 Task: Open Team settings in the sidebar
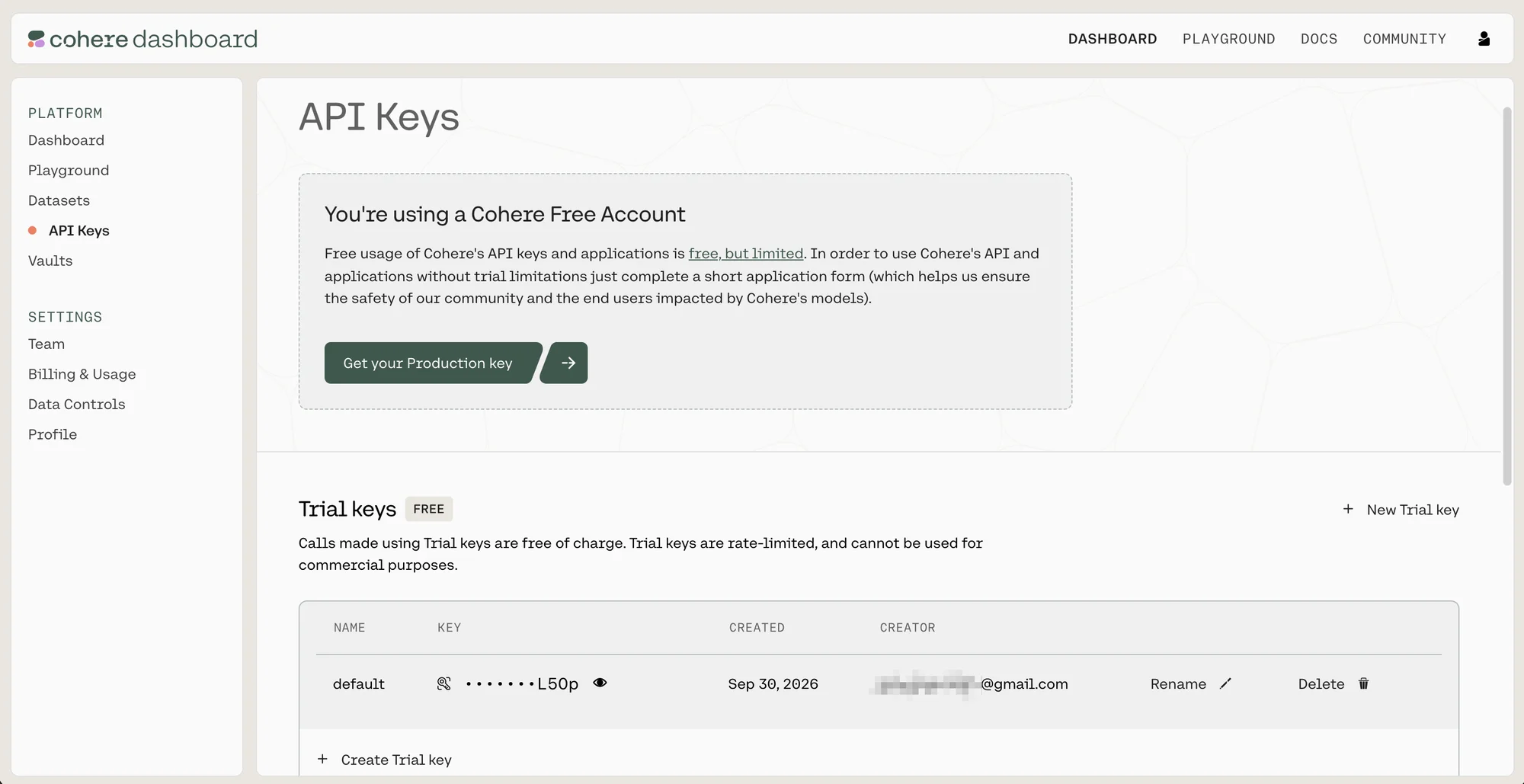point(46,344)
